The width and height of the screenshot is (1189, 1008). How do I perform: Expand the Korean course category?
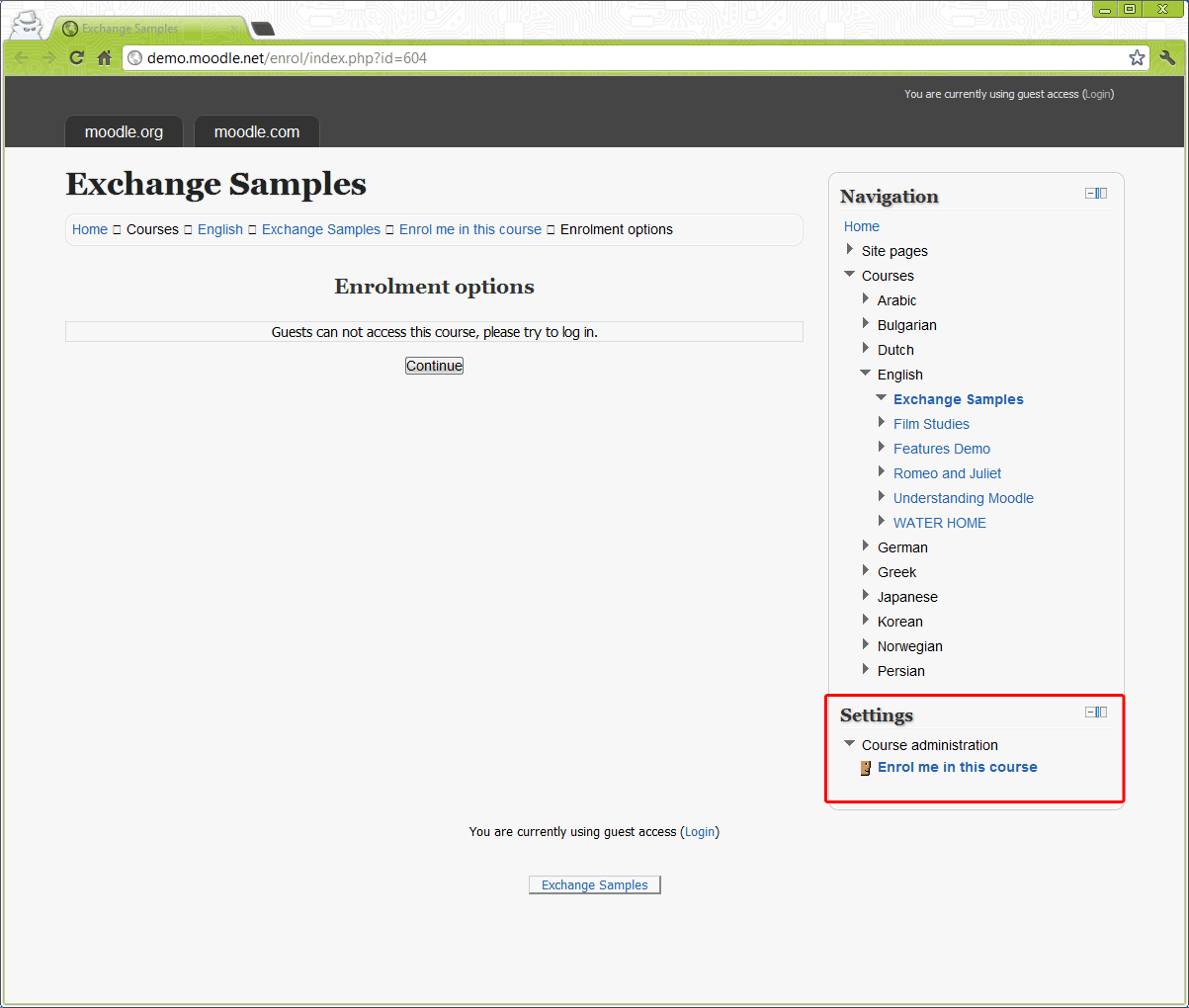(x=866, y=620)
